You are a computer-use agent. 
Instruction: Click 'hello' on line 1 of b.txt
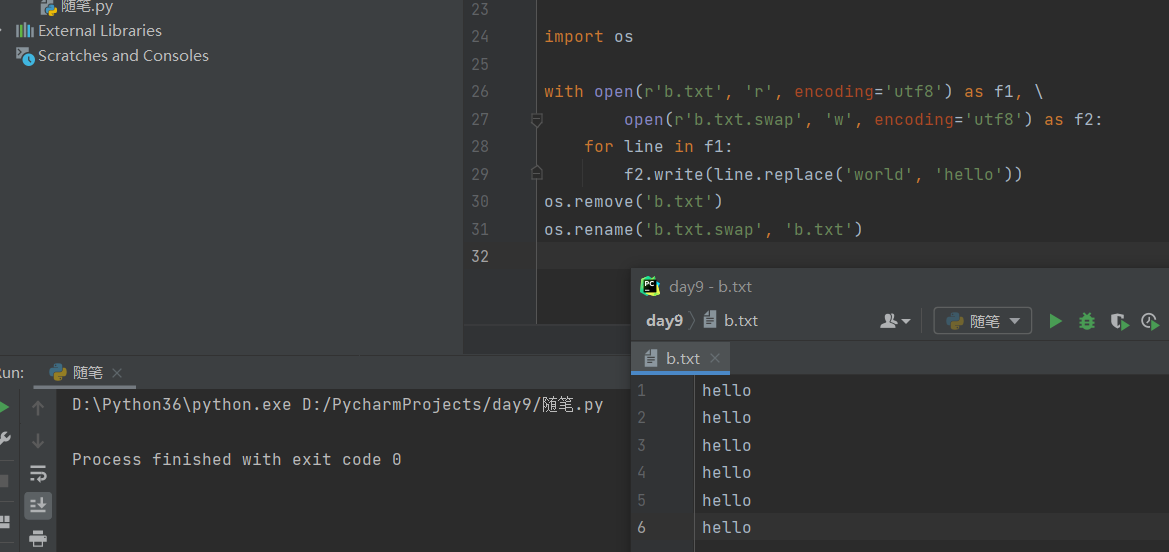[726, 390]
